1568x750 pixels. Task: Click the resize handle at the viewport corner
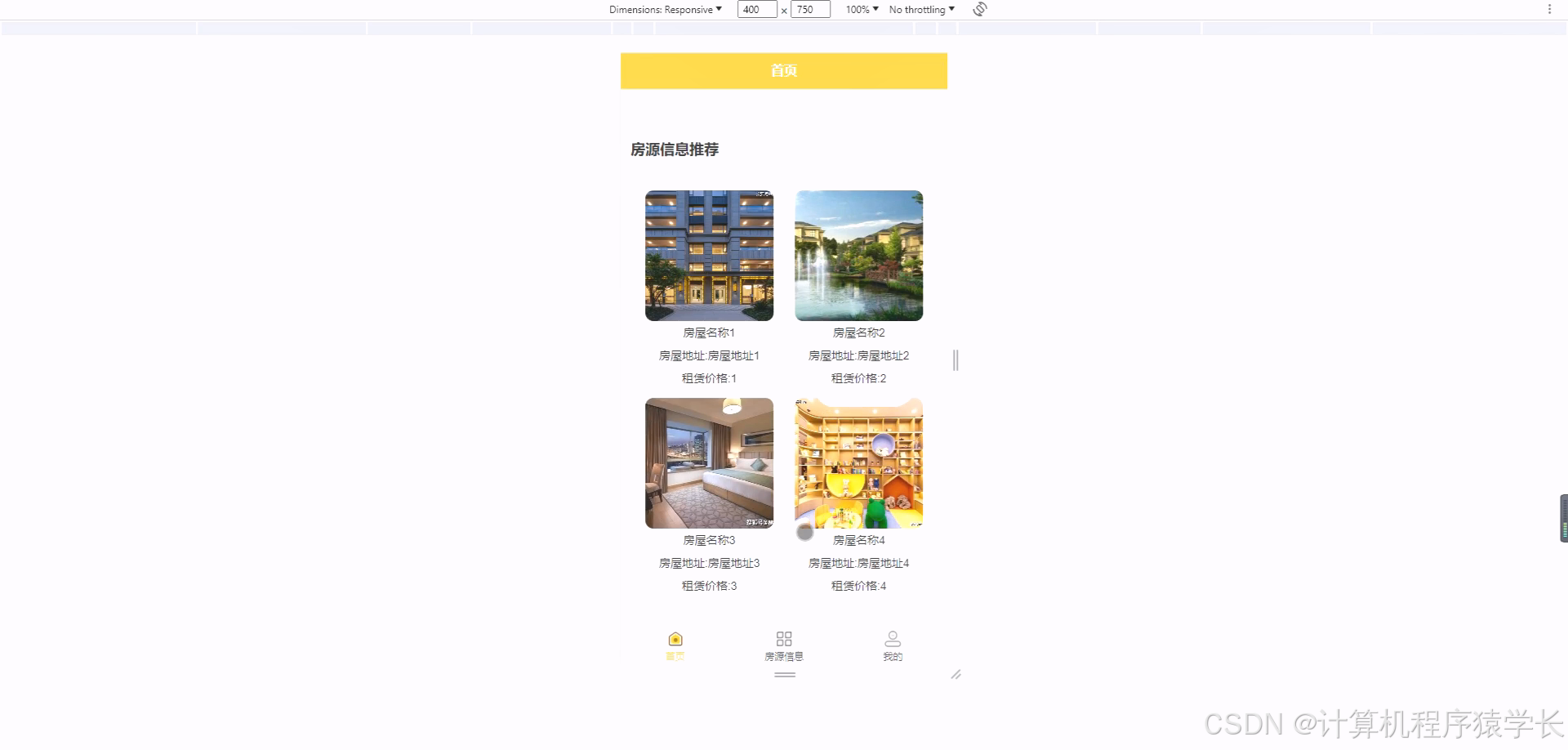pyautogui.click(x=955, y=675)
